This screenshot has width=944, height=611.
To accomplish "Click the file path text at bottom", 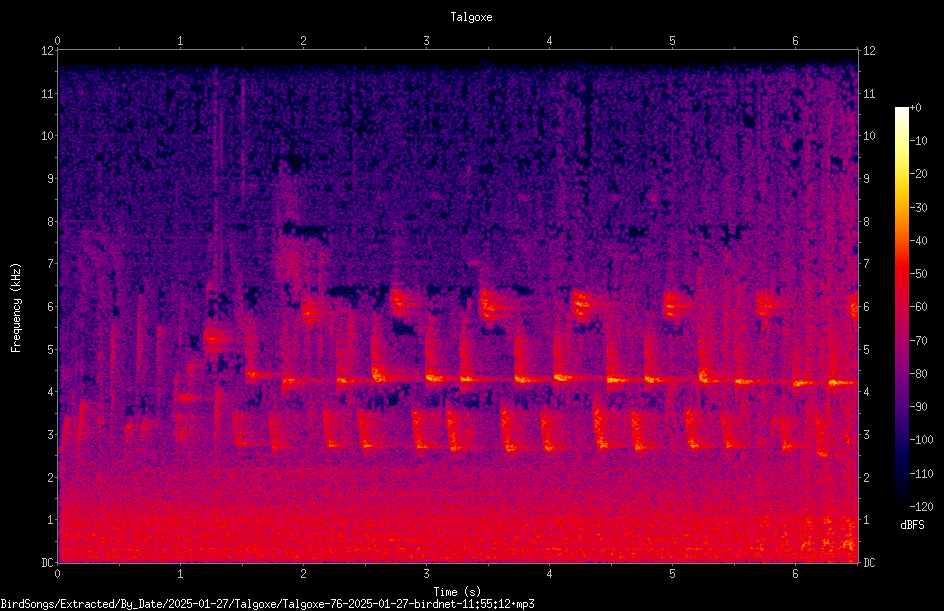I will 267,604.
